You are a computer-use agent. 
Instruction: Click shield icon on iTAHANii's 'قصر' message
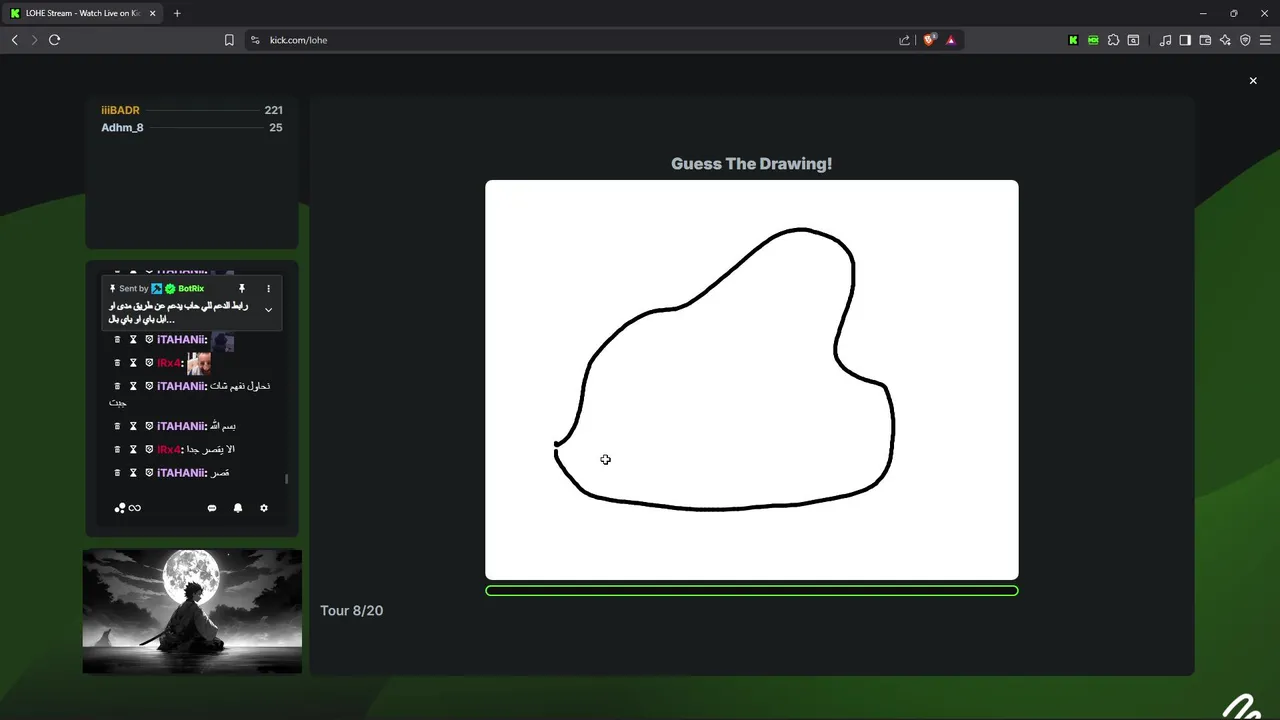point(149,473)
